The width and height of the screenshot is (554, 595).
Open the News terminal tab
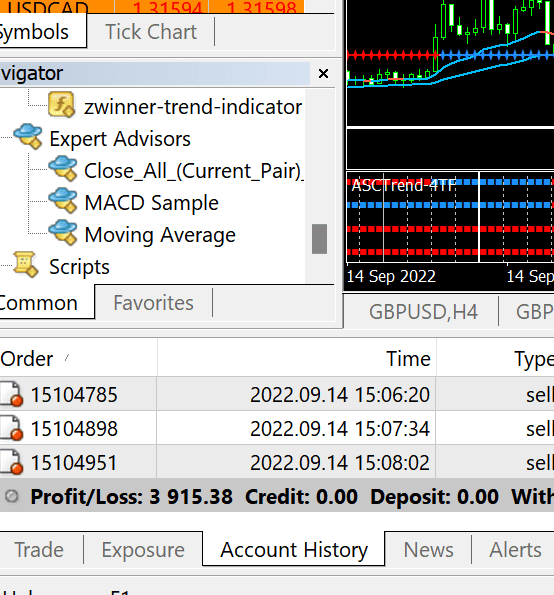[x=428, y=550]
